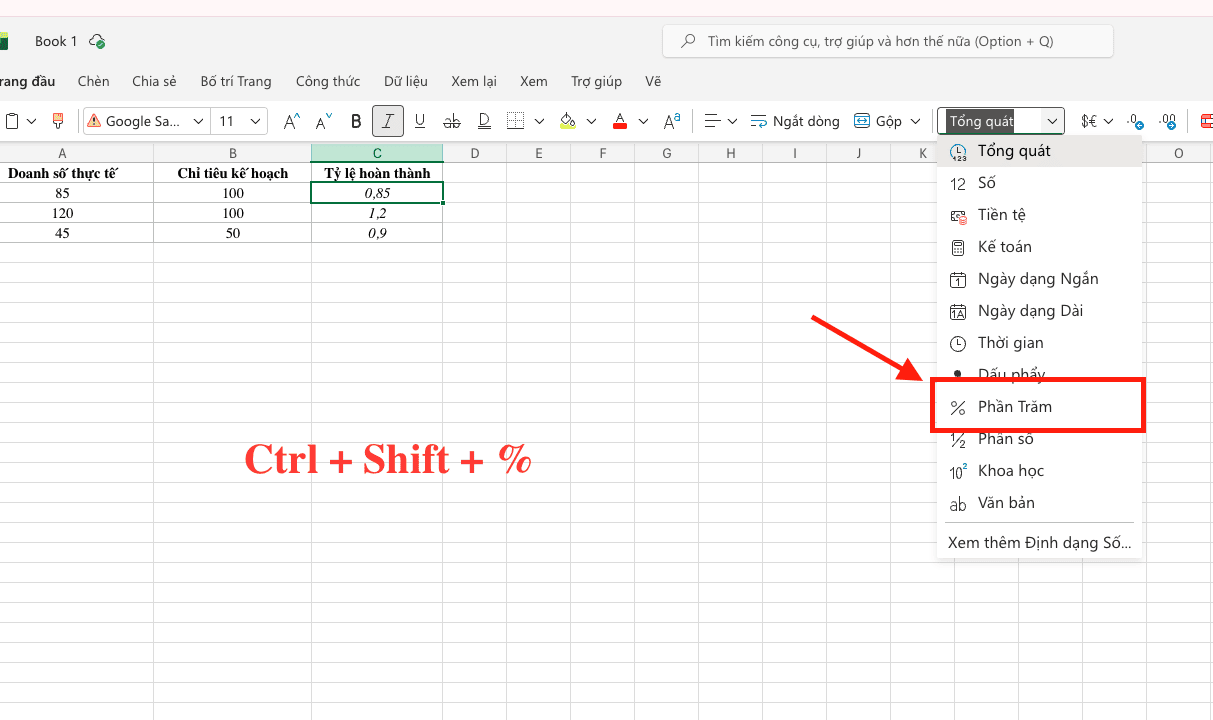Click the Borders icon
Image resolution: width=1213 pixels, height=720 pixels.
pyautogui.click(x=516, y=121)
